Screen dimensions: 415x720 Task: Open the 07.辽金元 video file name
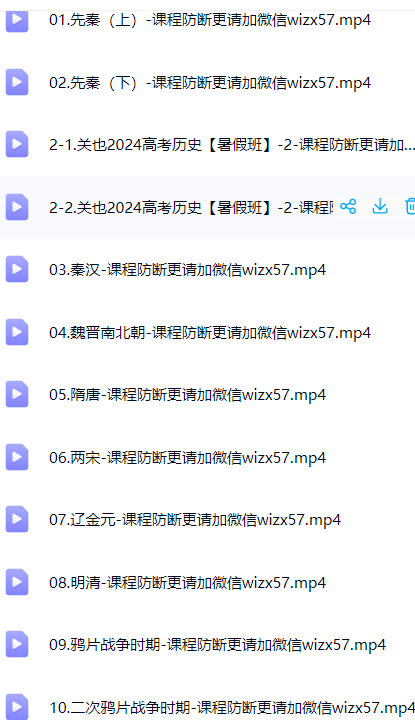click(x=195, y=520)
